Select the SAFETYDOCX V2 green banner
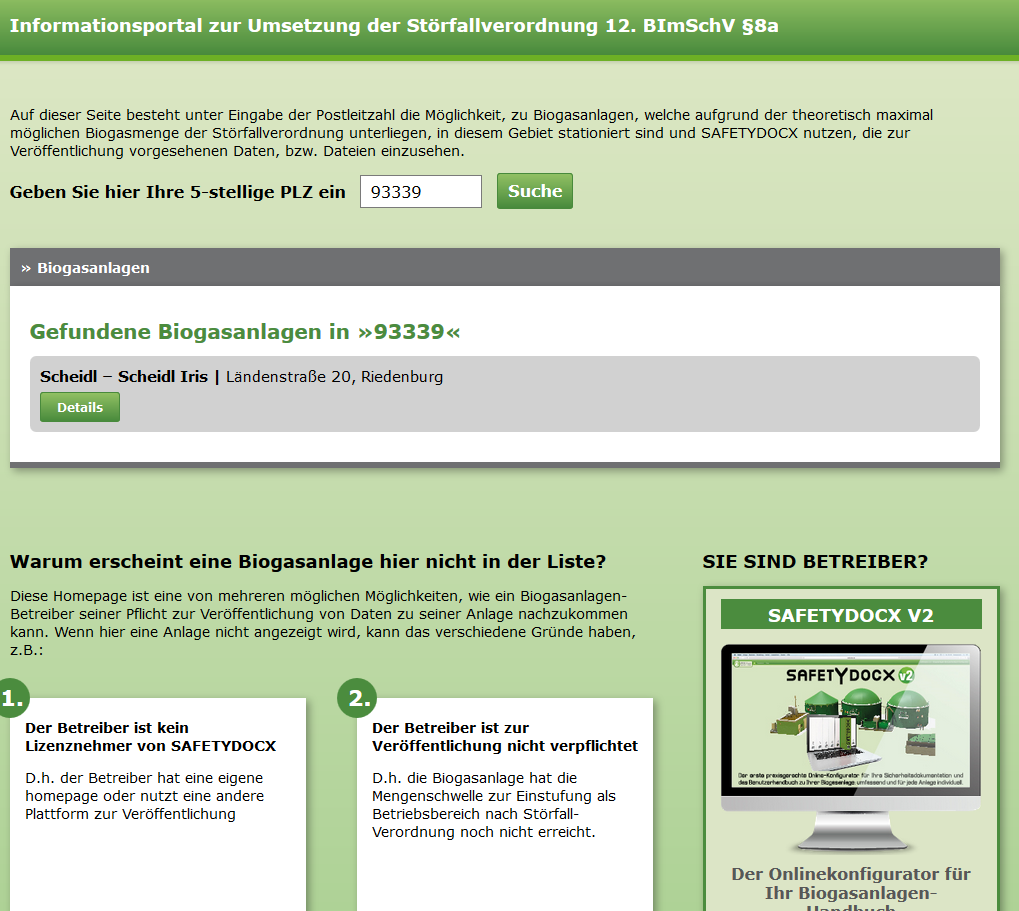The height and width of the screenshot is (911, 1019). pos(851,615)
